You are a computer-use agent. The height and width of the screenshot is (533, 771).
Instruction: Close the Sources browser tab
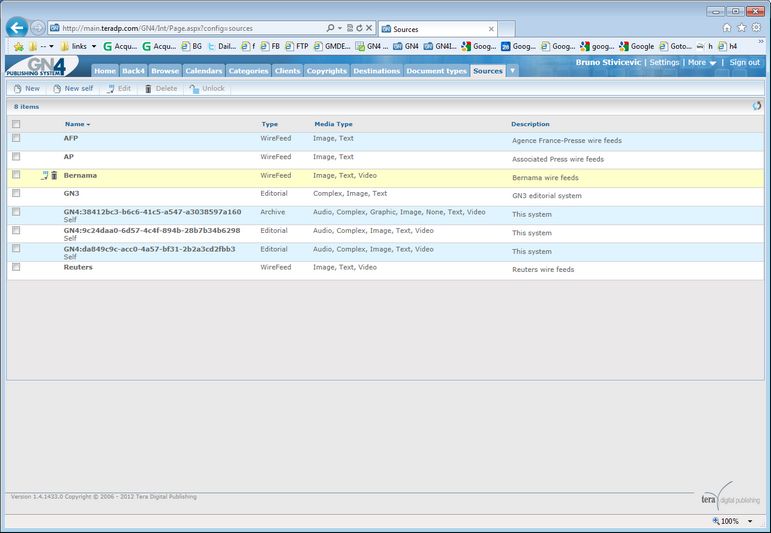point(491,29)
